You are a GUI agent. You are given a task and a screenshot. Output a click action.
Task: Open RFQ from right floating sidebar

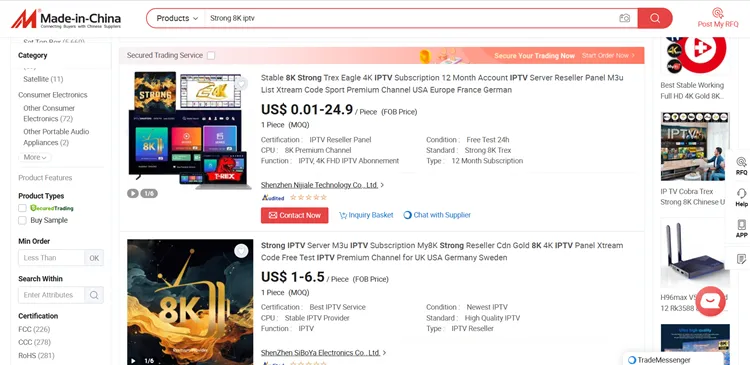(x=741, y=166)
